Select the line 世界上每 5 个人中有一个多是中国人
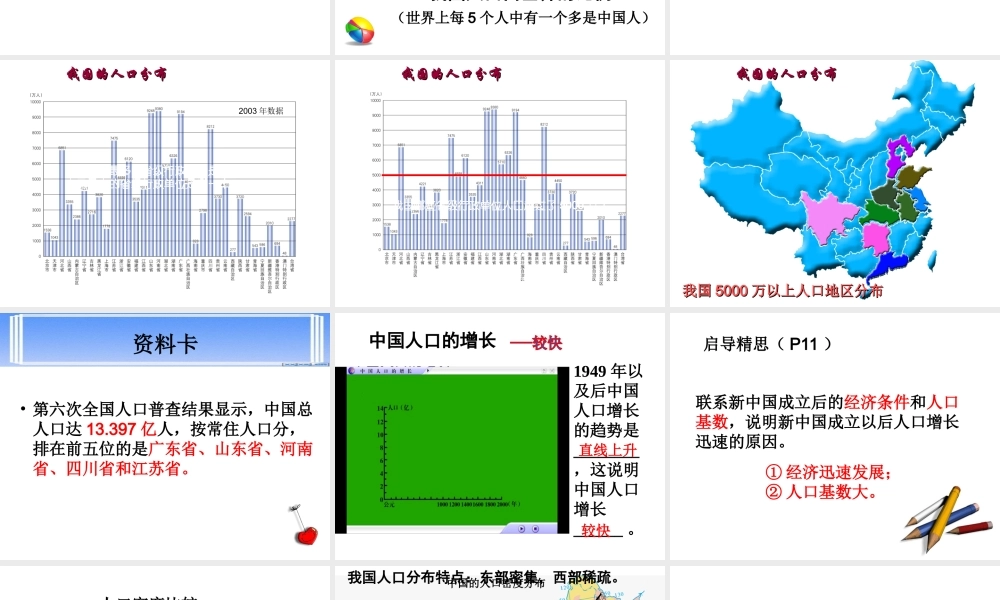 pyautogui.click(x=523, y=18)
